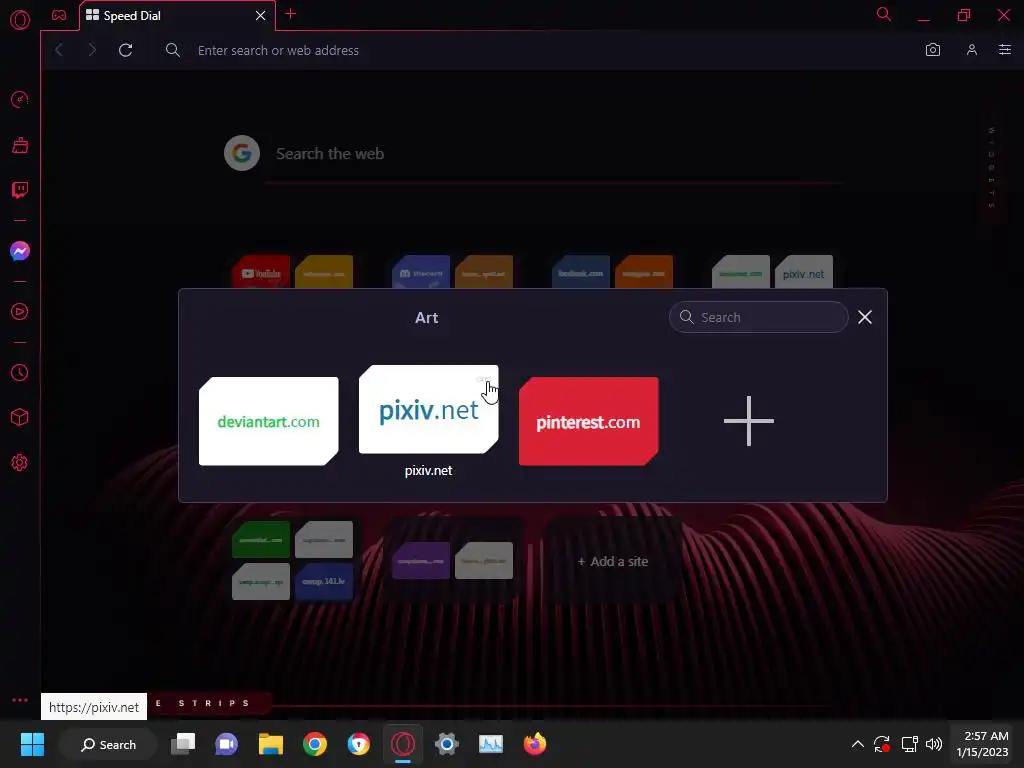Screen dimensions: 1024x768
Task: Open Player in sidebar
Action: pos(20,312)
